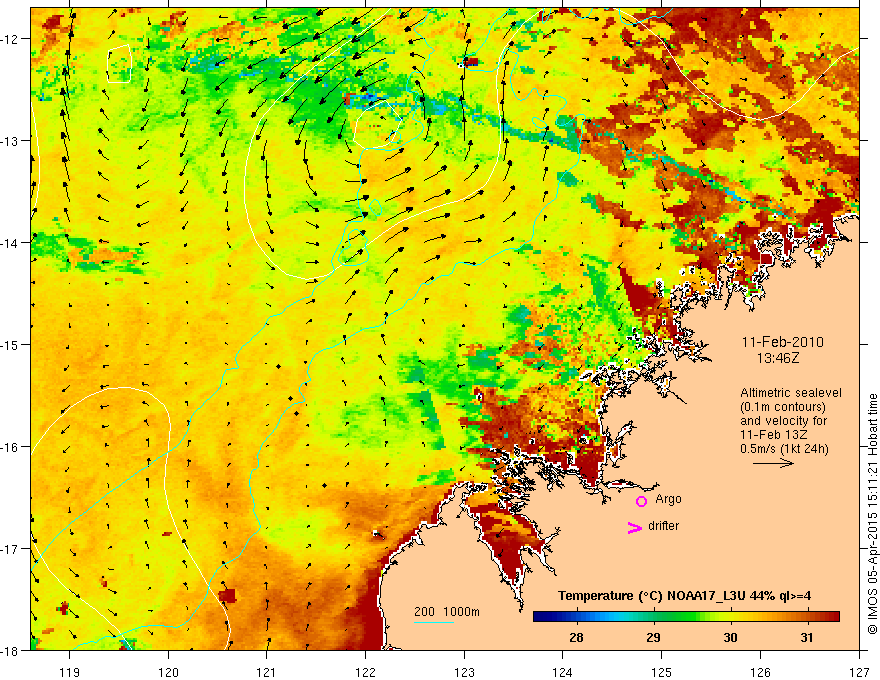Click the '0.5m/s (1kt 24h)' scale text

coord(784,449)
